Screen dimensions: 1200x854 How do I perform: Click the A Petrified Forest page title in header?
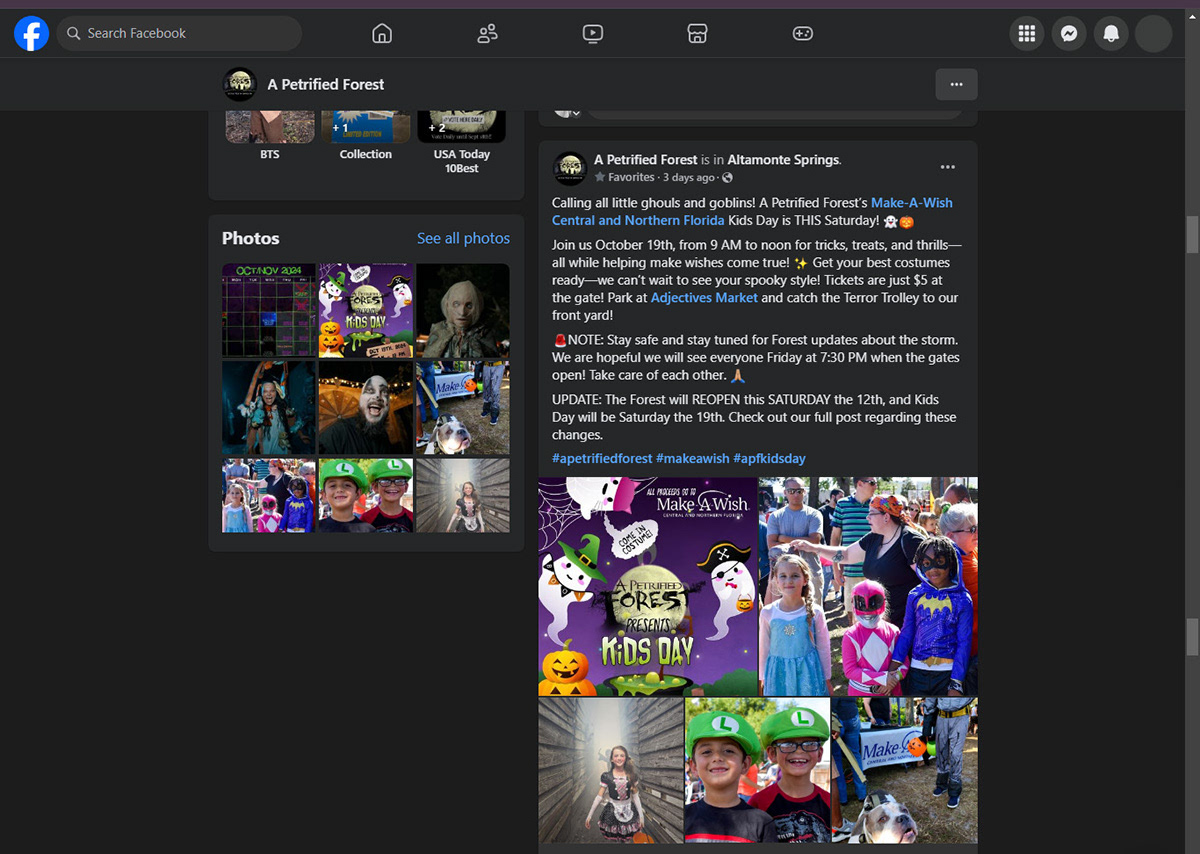point(326,84)
